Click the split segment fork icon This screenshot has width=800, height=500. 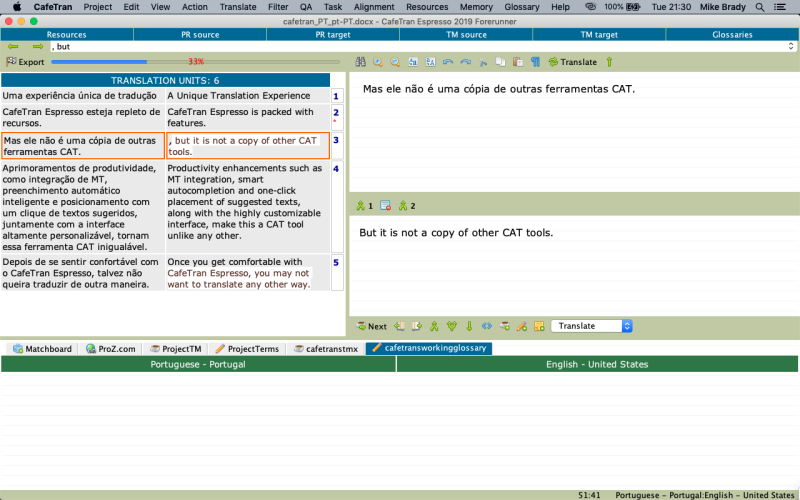[452, 326]
